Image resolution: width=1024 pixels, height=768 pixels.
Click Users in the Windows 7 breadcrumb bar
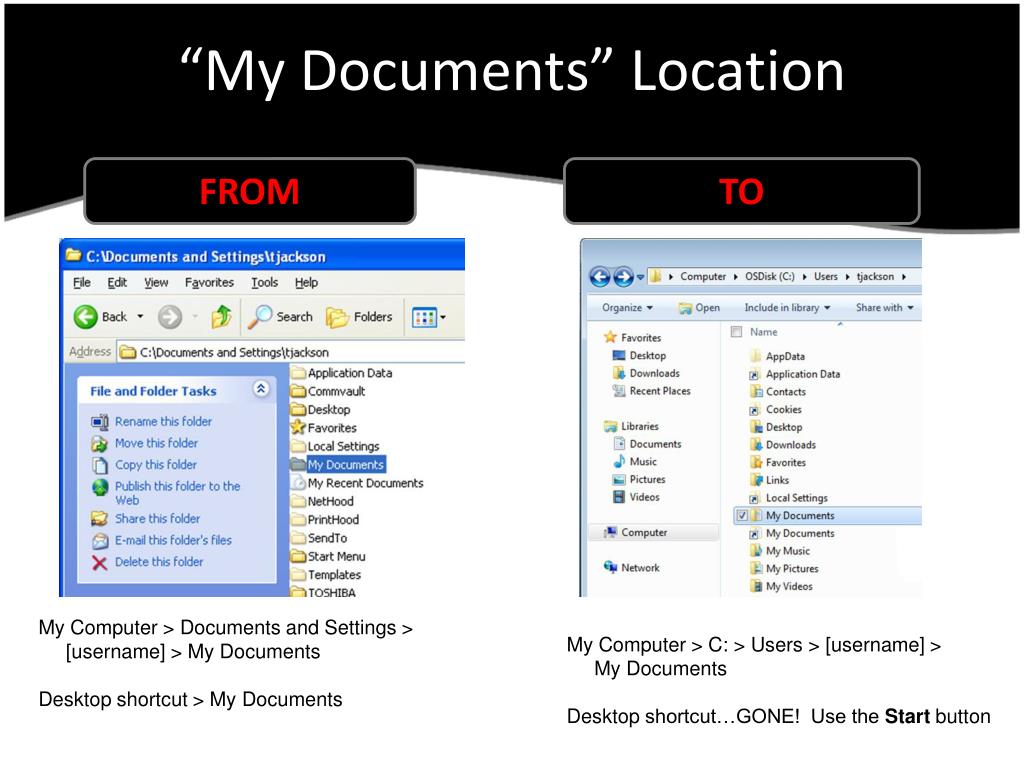825,277
